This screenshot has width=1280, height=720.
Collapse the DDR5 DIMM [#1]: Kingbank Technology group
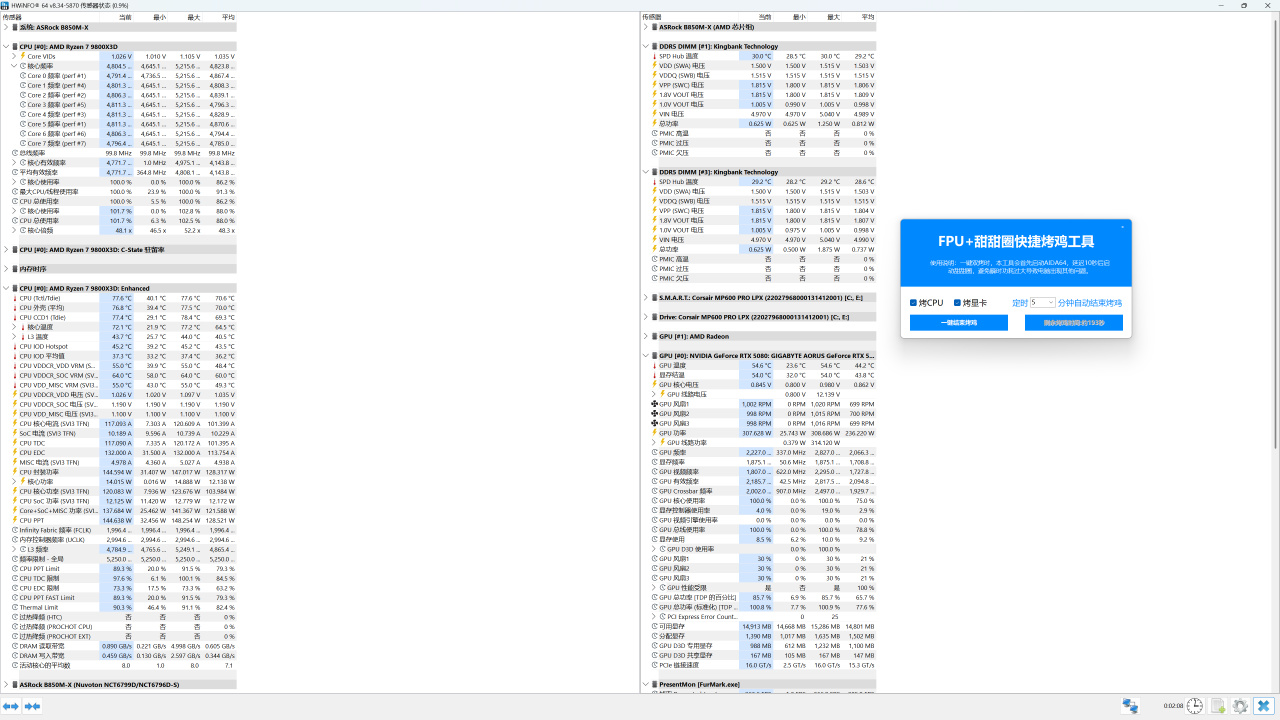coord(645,46)
